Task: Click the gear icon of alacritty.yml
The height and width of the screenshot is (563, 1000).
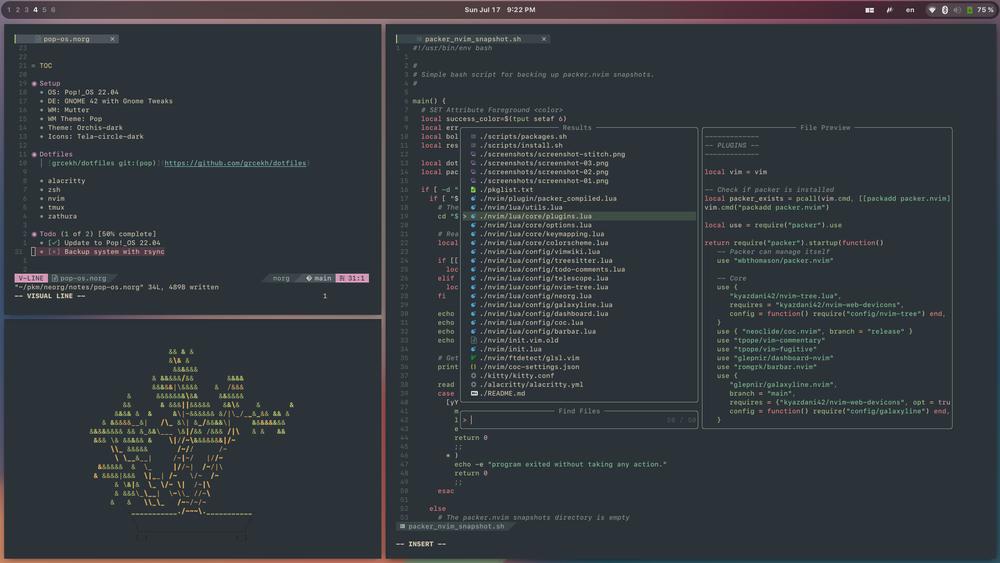Action: [x=473, y=385]
